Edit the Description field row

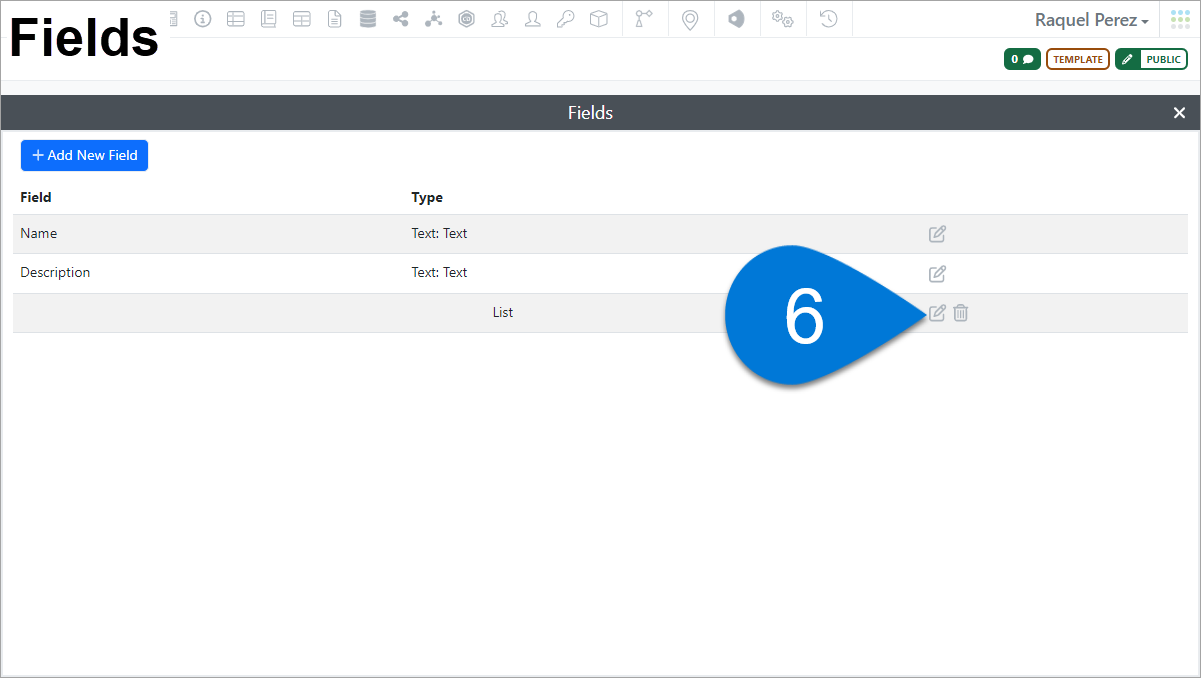[x=937, y=273]
